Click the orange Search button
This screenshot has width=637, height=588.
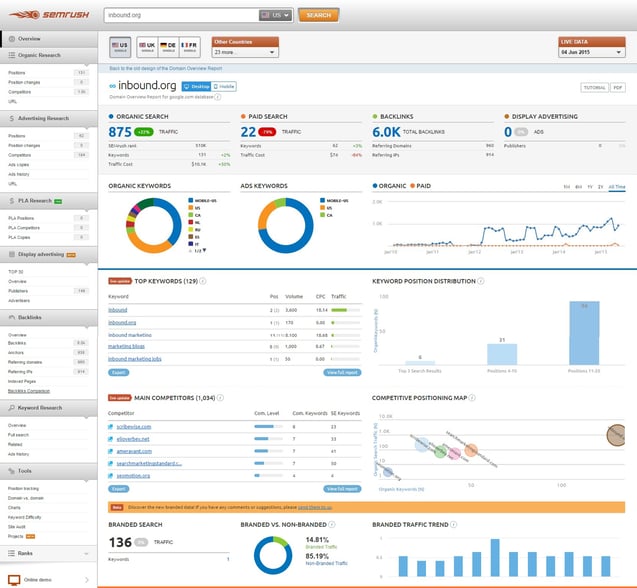tap(318, 15)
